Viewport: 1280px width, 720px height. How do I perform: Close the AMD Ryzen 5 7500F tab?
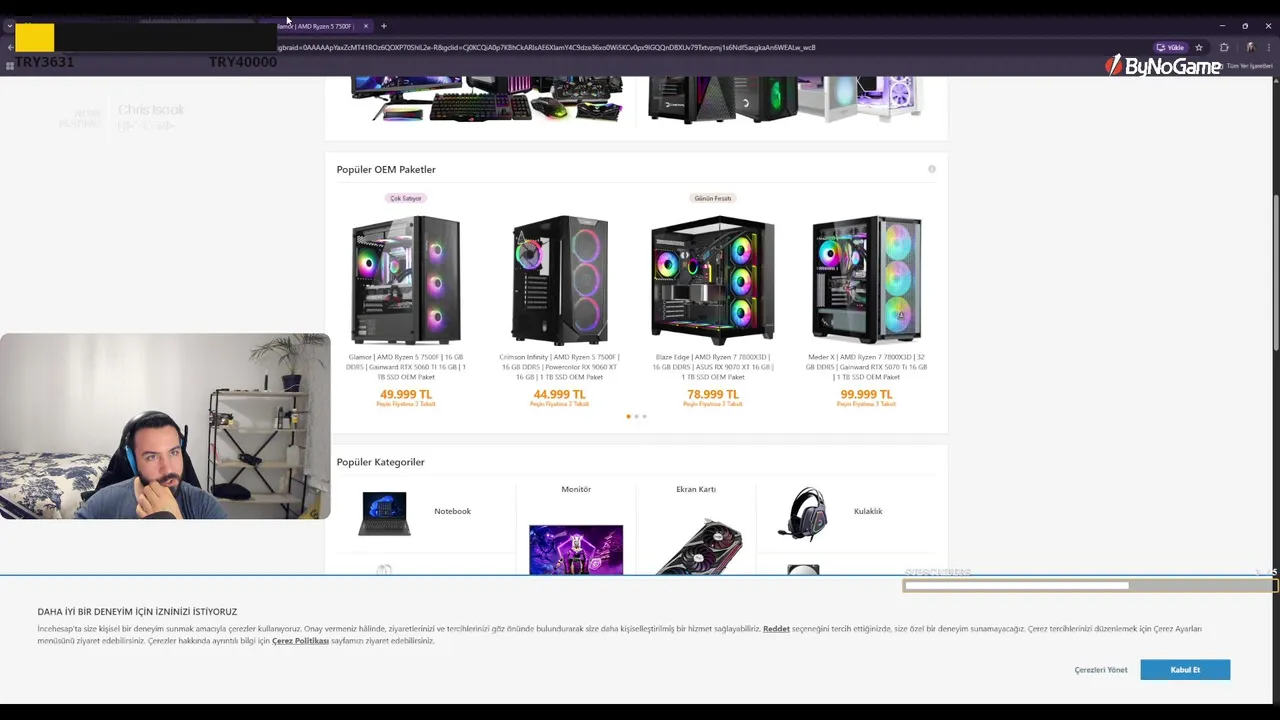[366, 26]
